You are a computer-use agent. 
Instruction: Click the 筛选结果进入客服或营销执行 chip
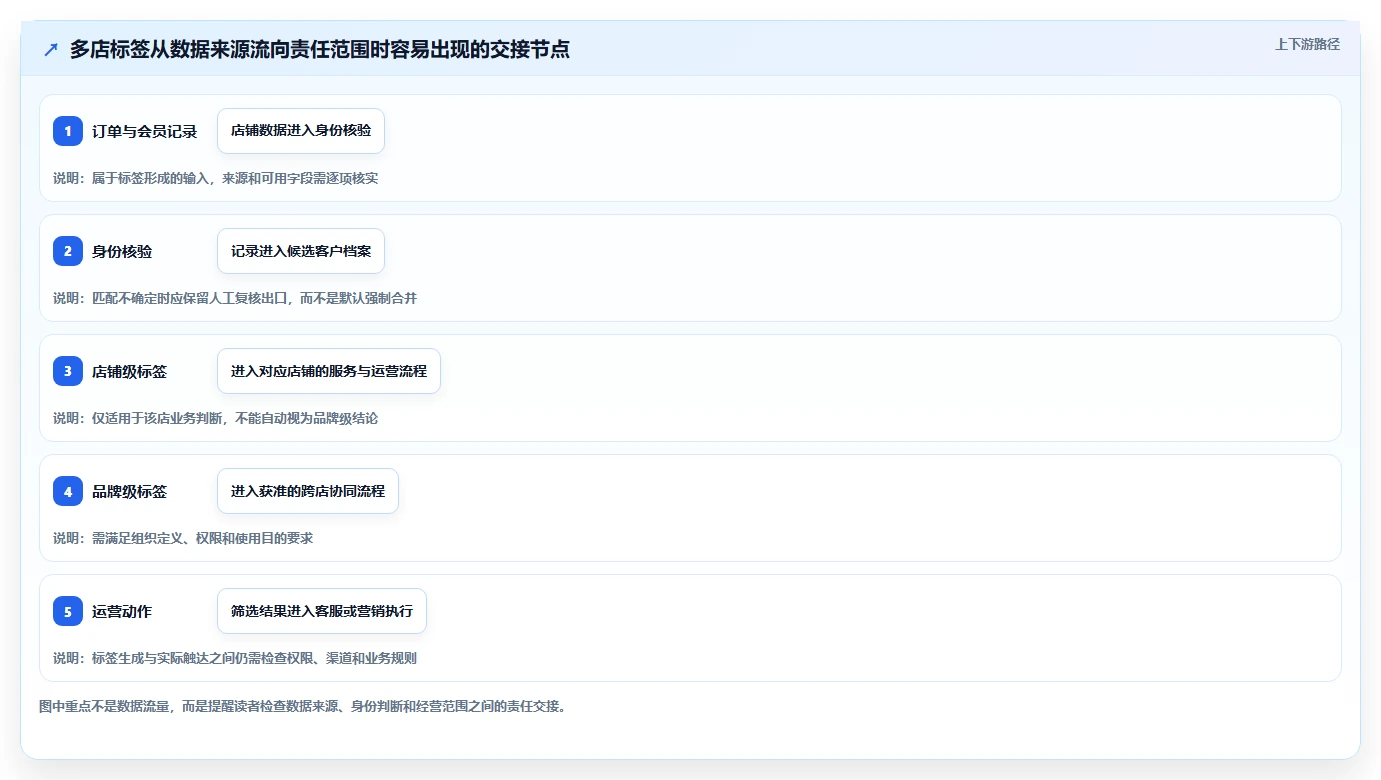pos(322,611)
